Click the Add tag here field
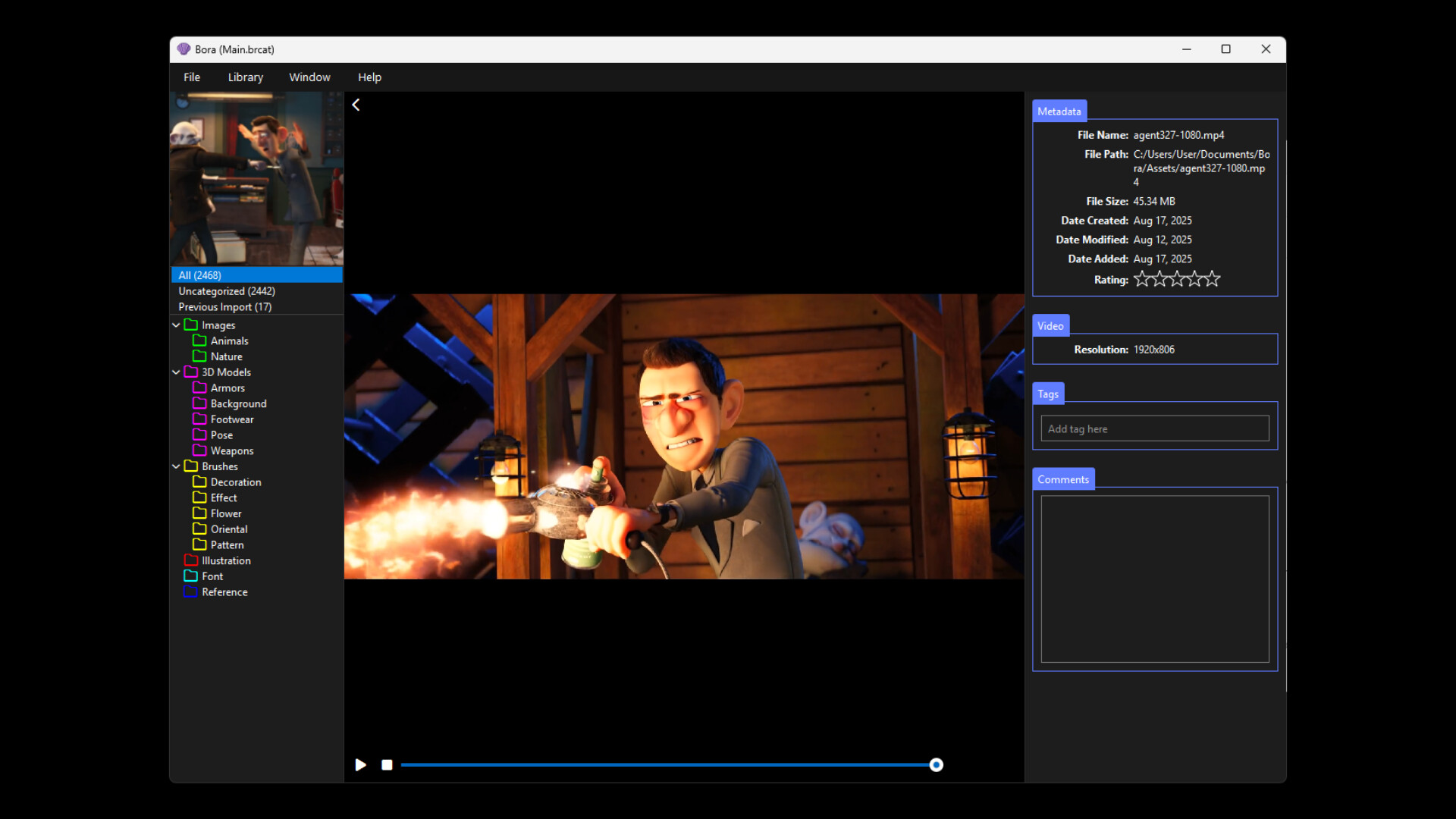 pos(1154,428)
